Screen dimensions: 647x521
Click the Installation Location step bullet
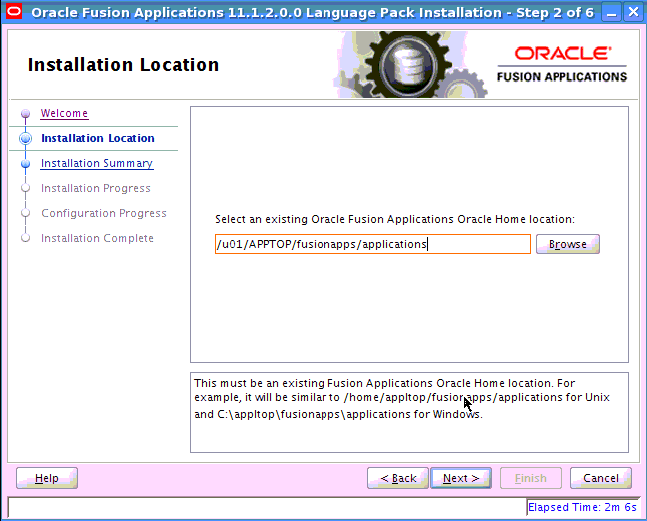pyautogui.click(x=26, y=138)
